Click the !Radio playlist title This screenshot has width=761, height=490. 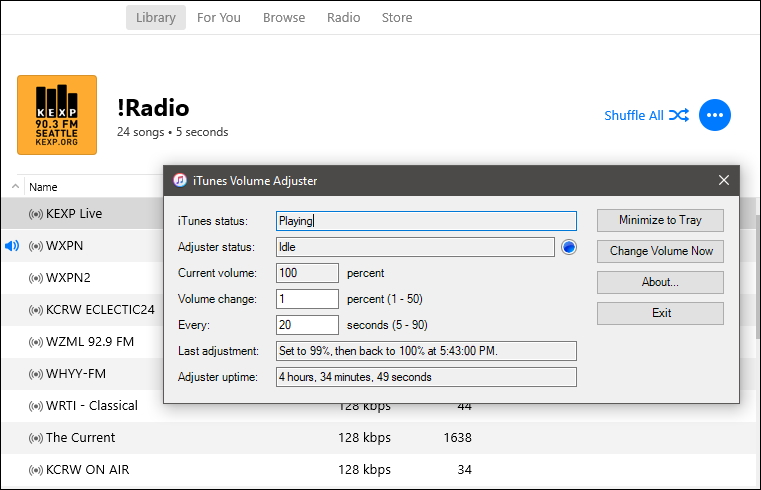tap(153, 108)
